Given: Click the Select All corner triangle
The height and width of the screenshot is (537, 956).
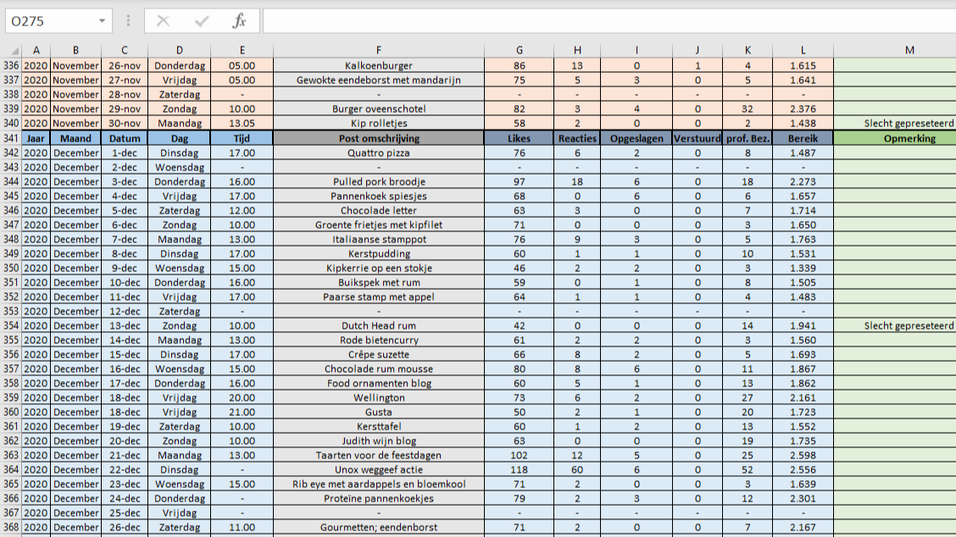Looking at the screenshot, I should (x=13, y=51).
